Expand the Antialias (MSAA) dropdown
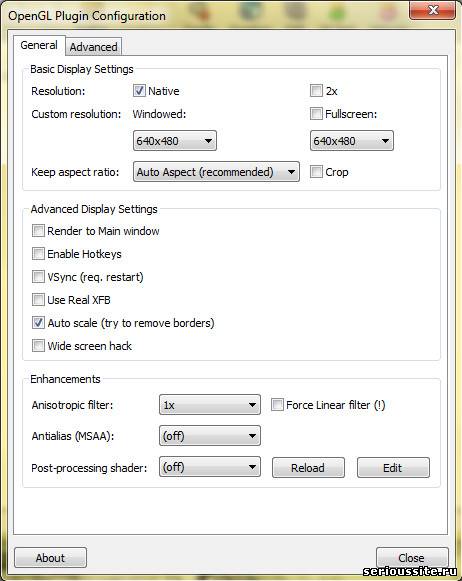The width and height of the screenshot is (462, 581). [210, 436]
